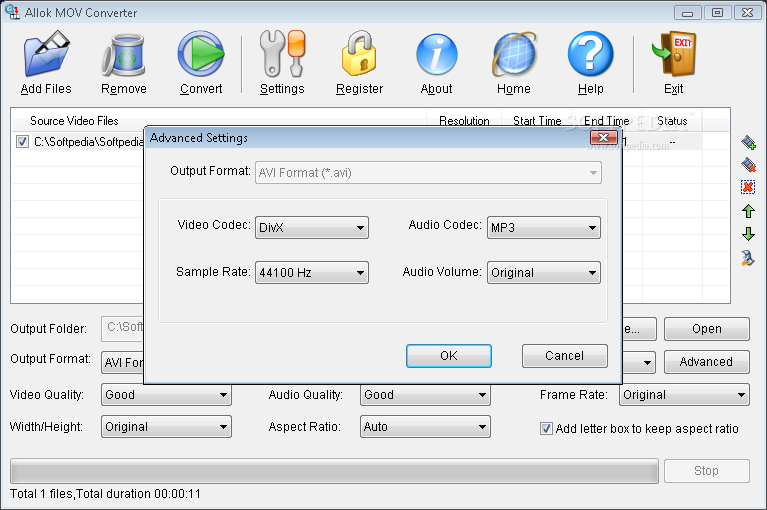Viewport: 767px width, 510px height.
Task: Click the Exit door icon
Action: pos(674,54)
